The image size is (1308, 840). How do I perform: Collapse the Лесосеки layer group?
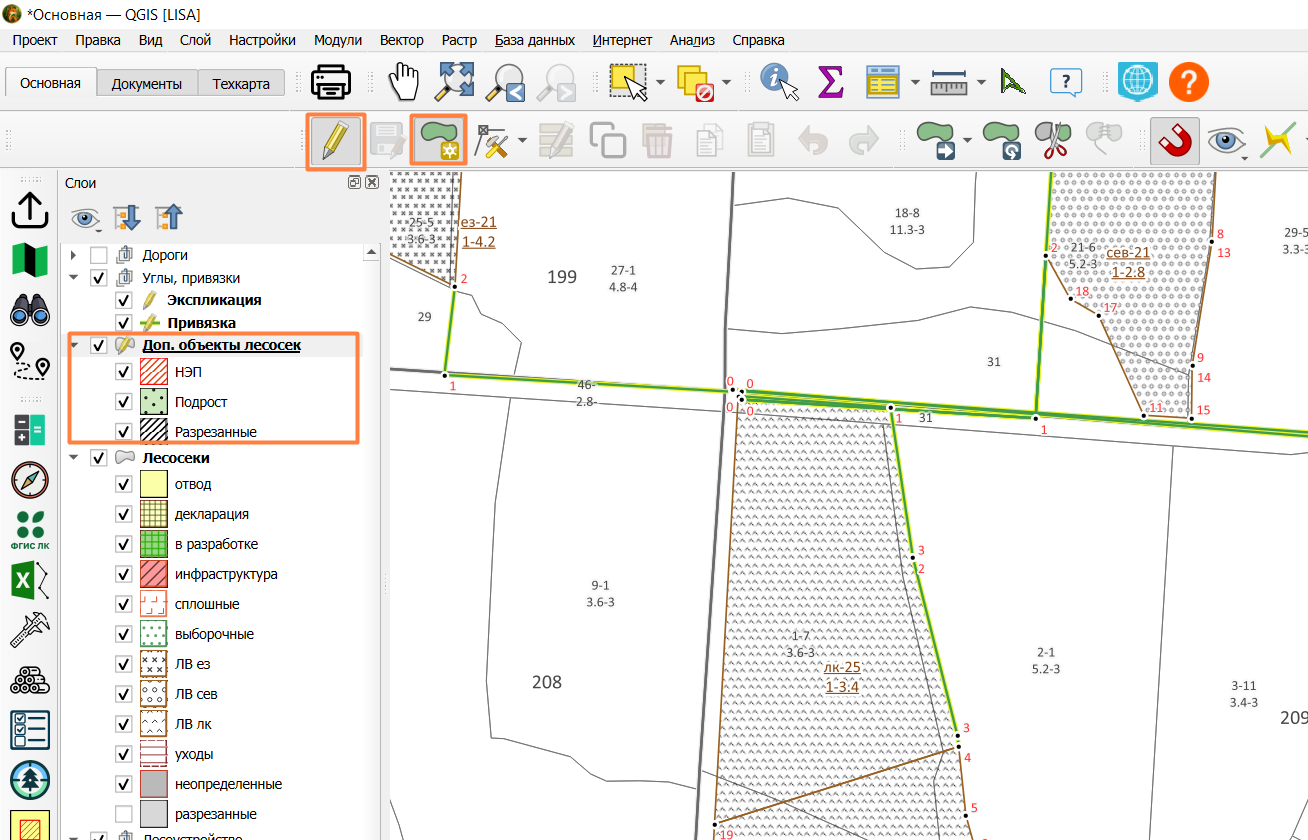74,458
